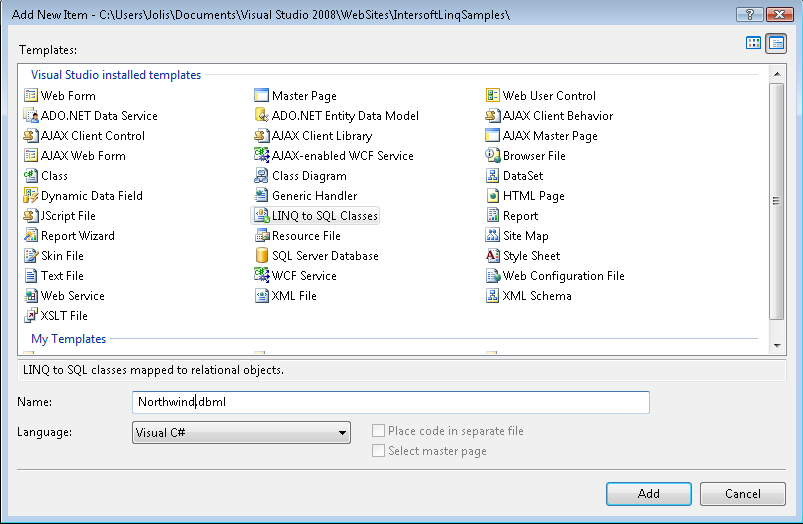Click the Cancel button
This screenshot has height=524, width=803.
pos(743,494)
